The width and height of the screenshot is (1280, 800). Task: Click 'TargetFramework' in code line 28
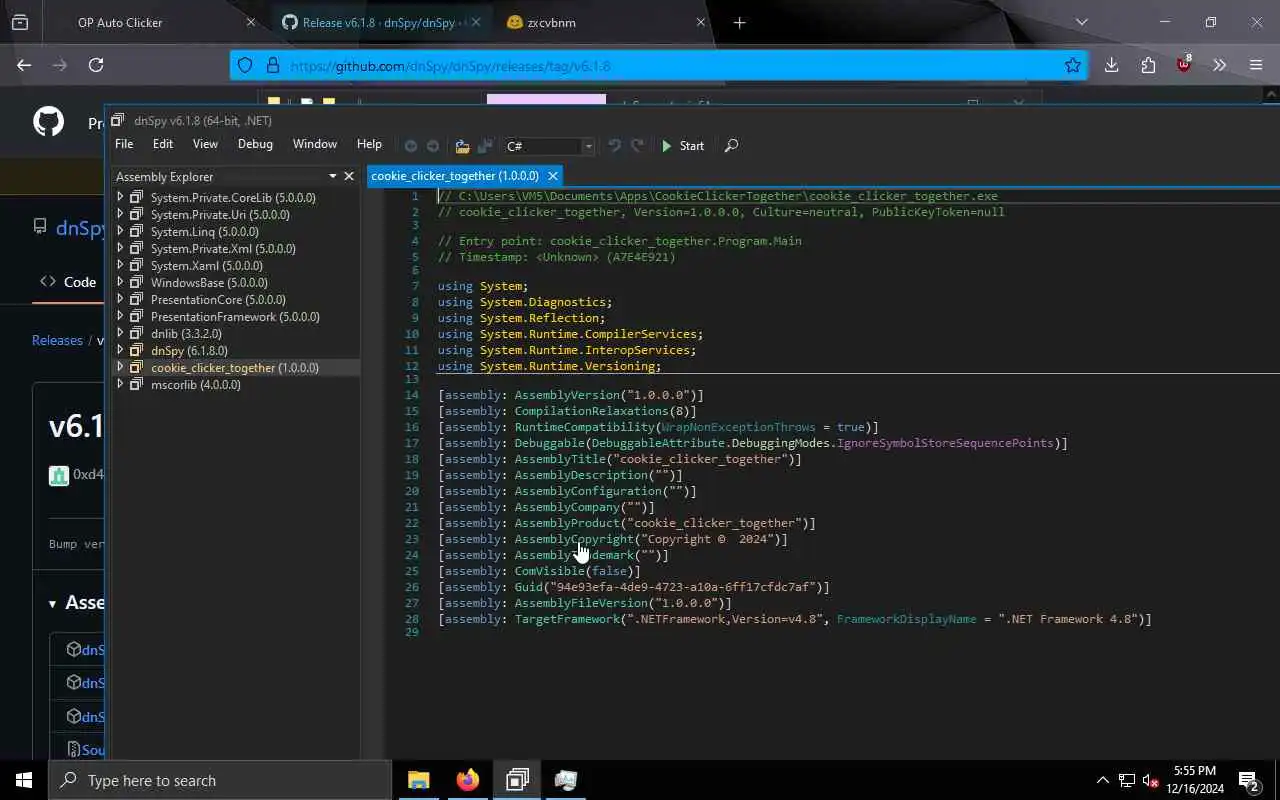click(x=567, y=619)
